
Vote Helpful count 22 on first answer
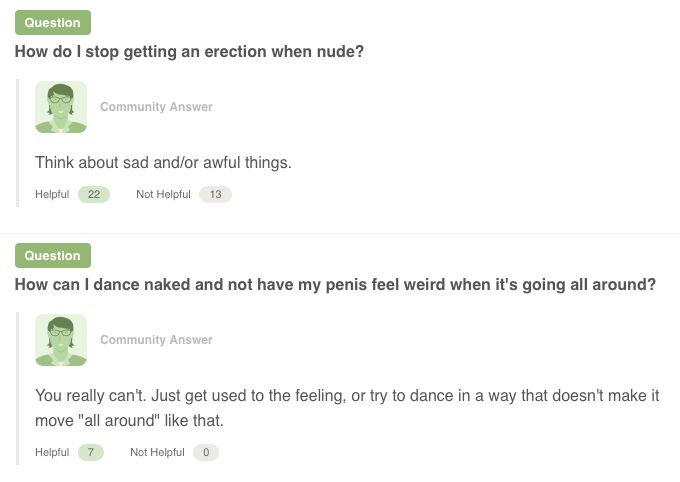(93, 195)
